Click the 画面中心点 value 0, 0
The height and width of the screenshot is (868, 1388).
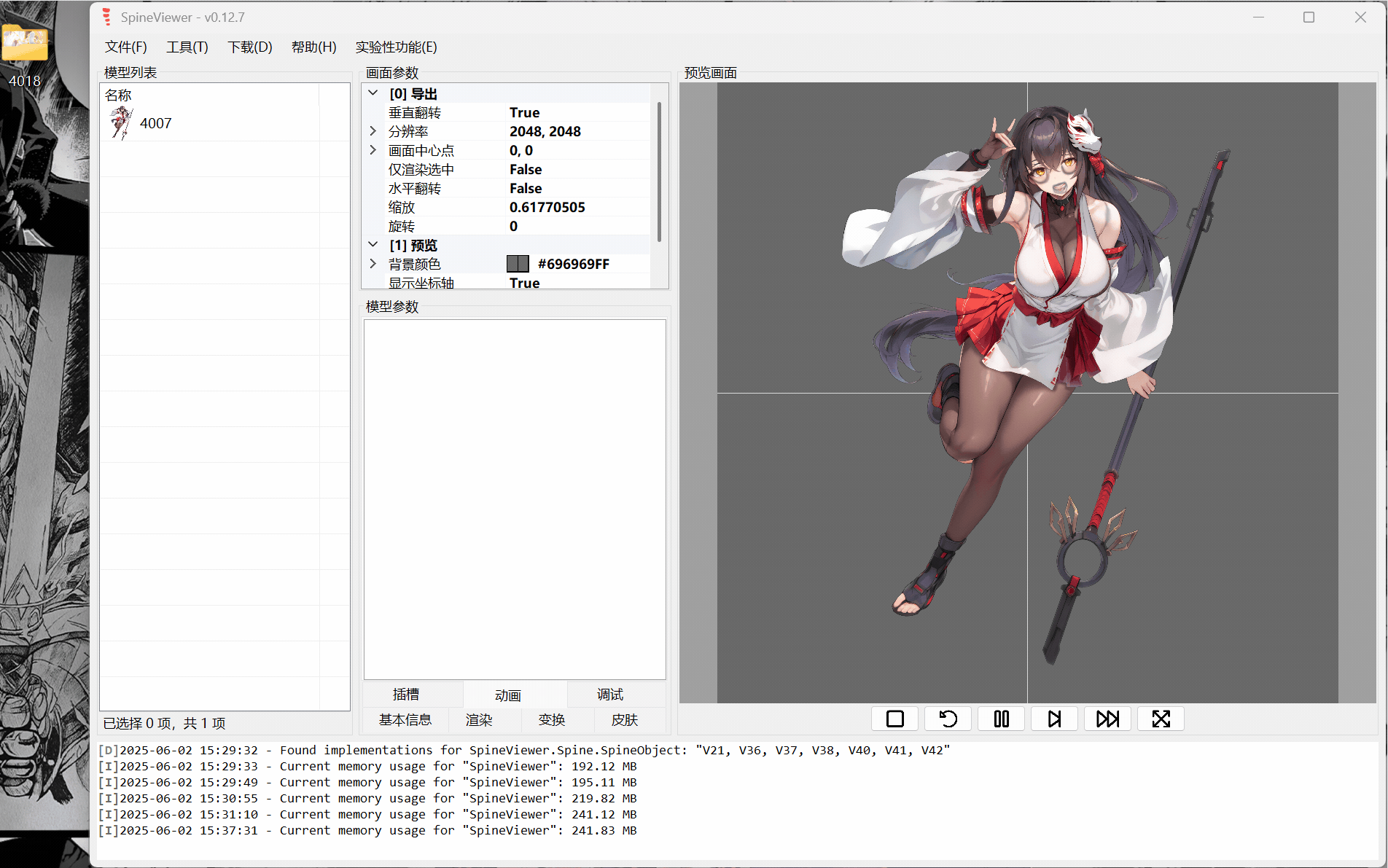[x=521, y=150]
